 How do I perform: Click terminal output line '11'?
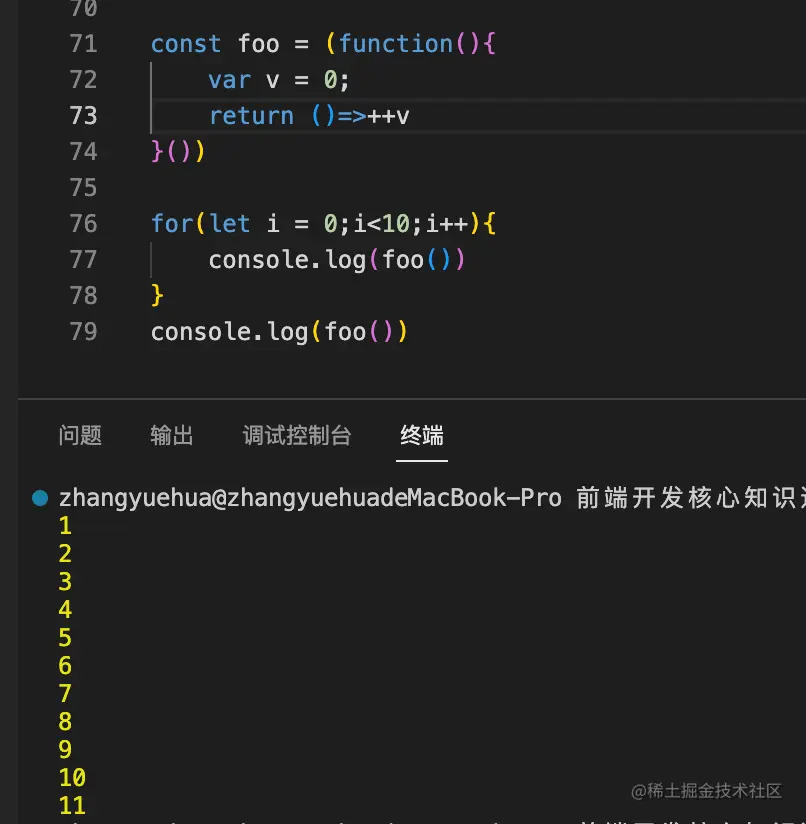(72, 805)
